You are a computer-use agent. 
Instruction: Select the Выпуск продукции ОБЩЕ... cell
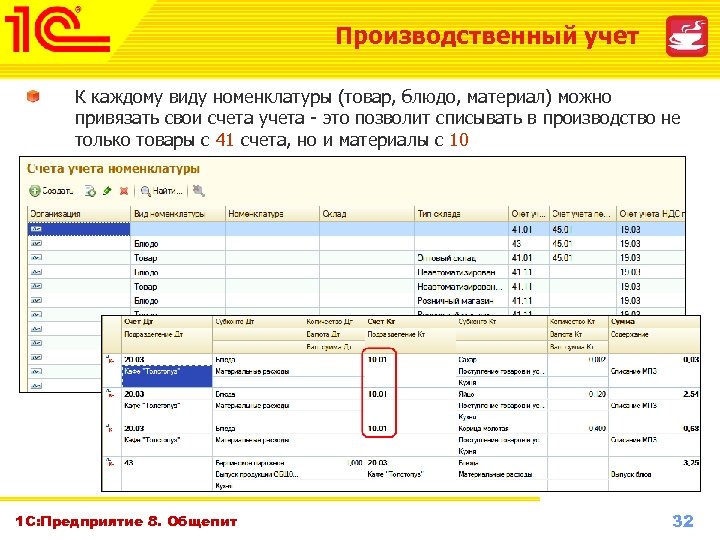click(x=257, y=474)
